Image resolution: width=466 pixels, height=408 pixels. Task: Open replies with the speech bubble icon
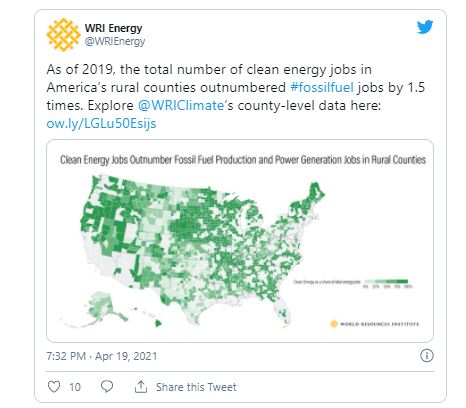107,387
